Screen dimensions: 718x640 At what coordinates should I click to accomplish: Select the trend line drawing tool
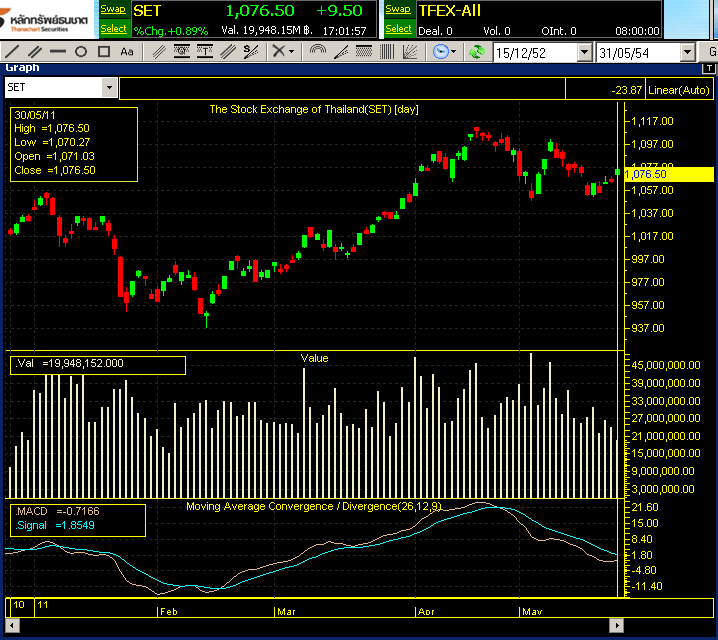click(14, 51)
